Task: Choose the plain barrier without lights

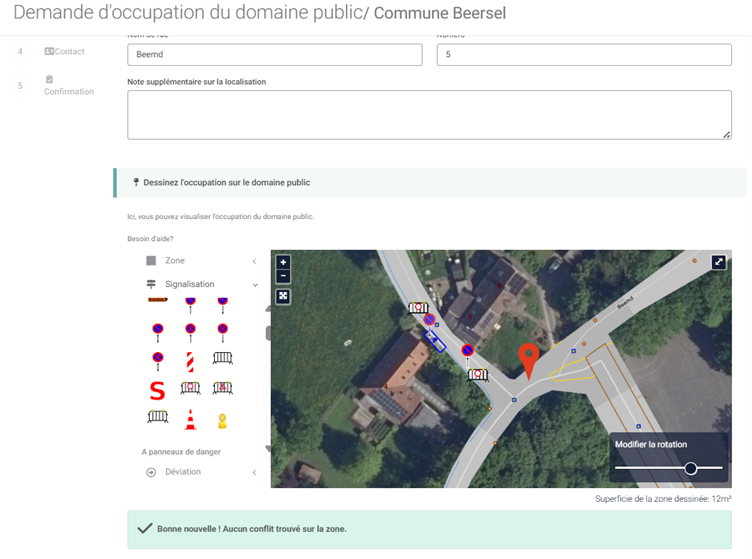Action: pos(223,358)
